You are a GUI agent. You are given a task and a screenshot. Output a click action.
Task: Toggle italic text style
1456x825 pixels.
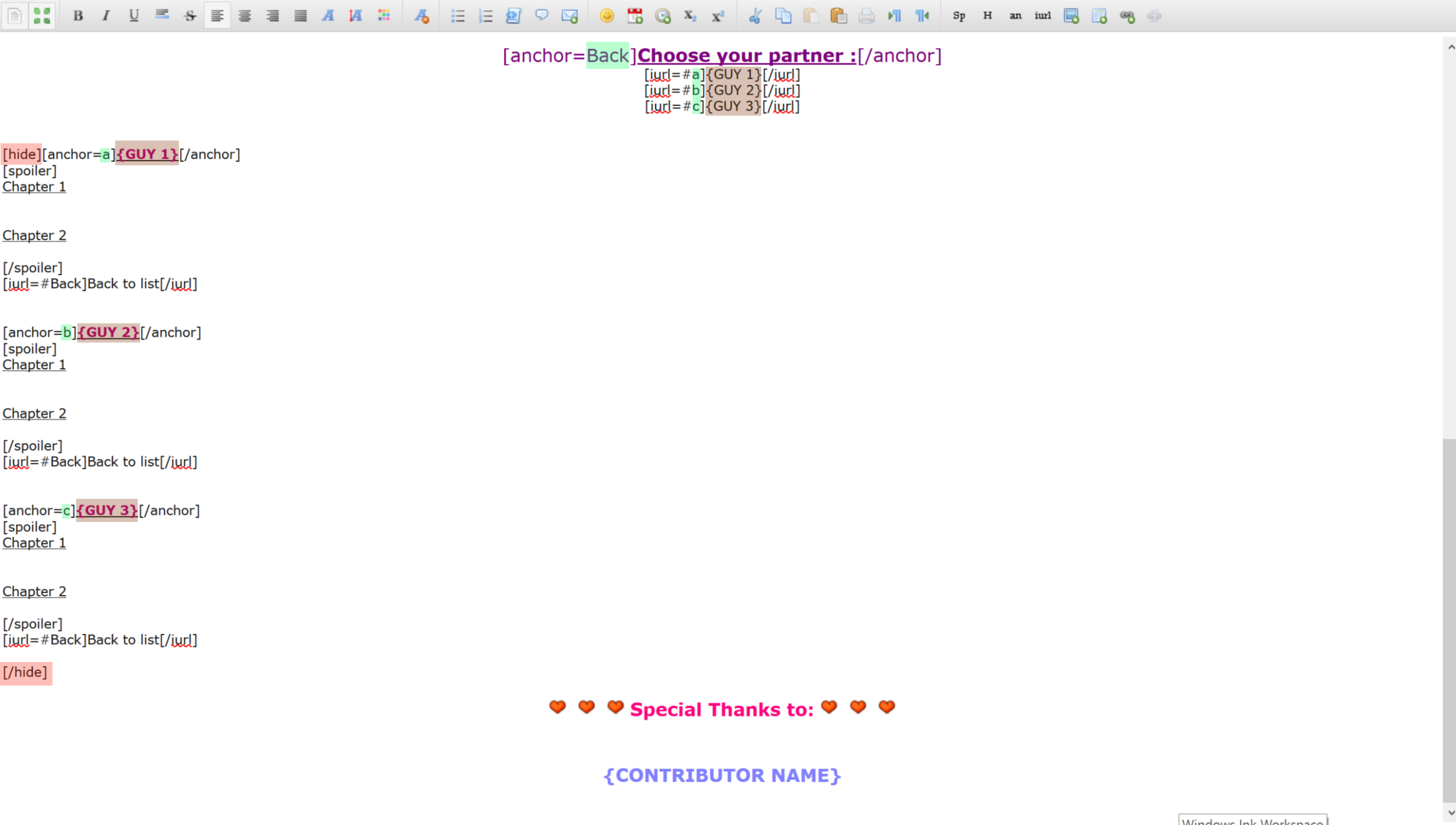point(106,16)
